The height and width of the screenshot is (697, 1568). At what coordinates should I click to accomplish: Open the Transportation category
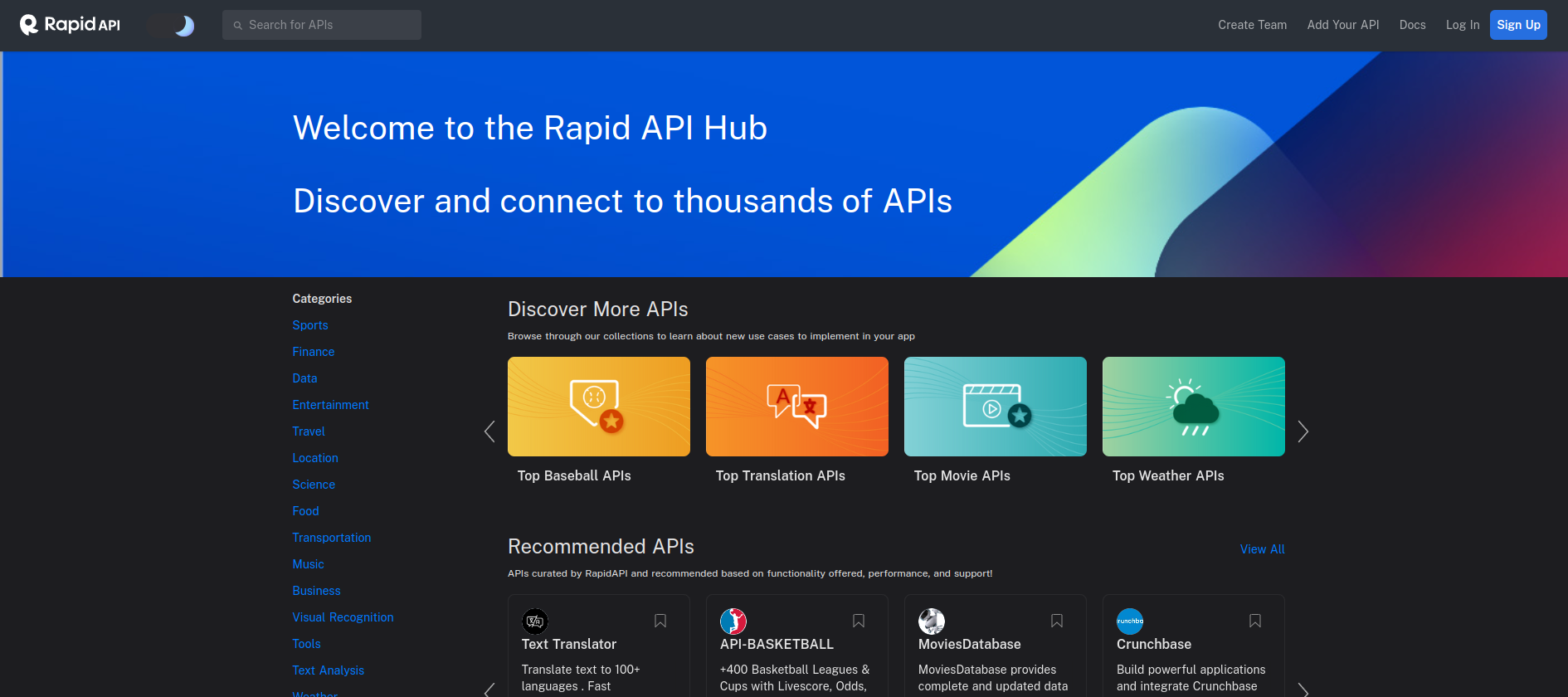332,538
